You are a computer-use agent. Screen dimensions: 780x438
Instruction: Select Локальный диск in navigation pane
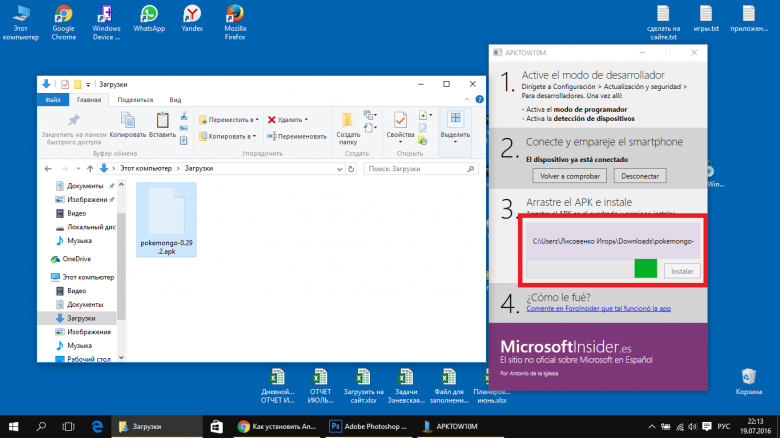[x=86, y=227]
